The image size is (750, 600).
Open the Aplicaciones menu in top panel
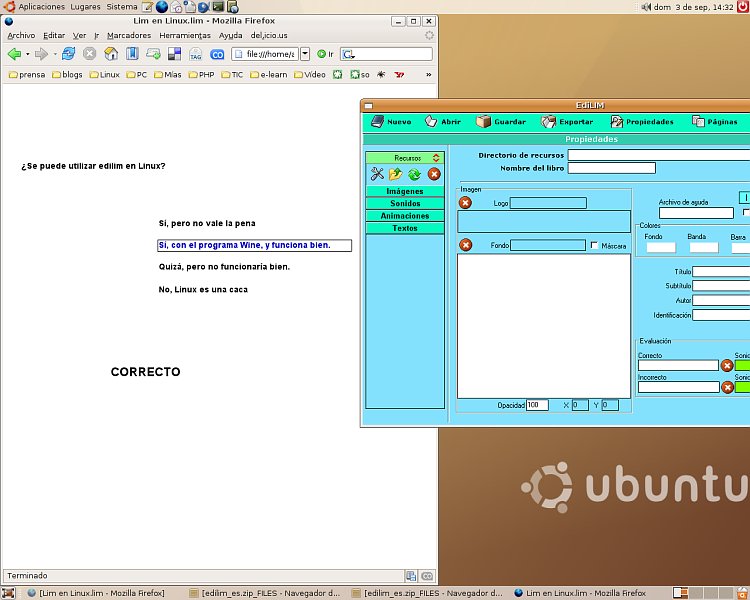tap(42, 7)
